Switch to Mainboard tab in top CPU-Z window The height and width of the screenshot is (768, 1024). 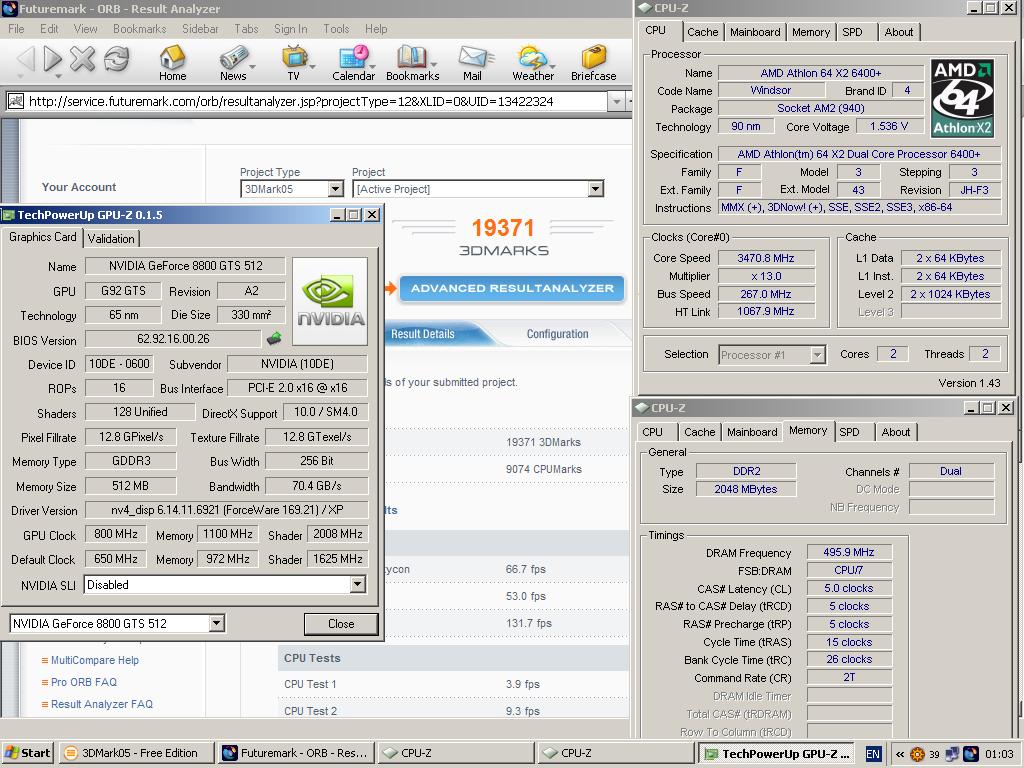pos(755,32)
